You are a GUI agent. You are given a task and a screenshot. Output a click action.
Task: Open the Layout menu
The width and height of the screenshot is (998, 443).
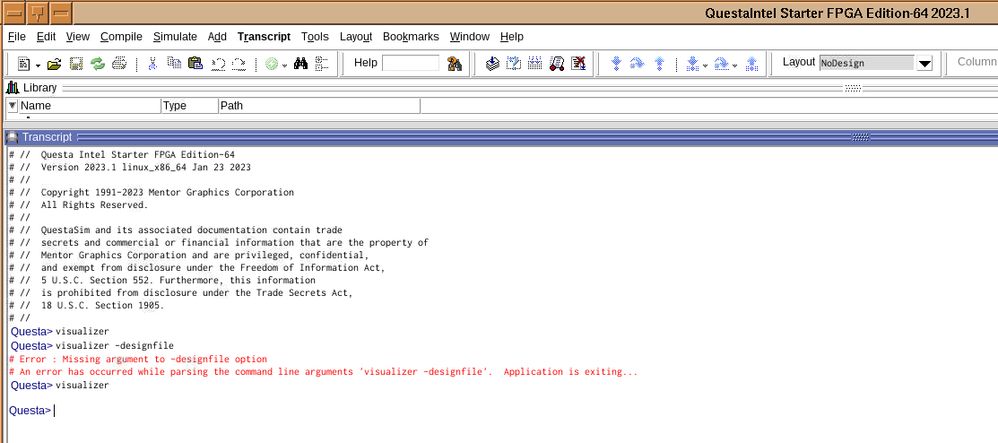click(x=356, y=36)
